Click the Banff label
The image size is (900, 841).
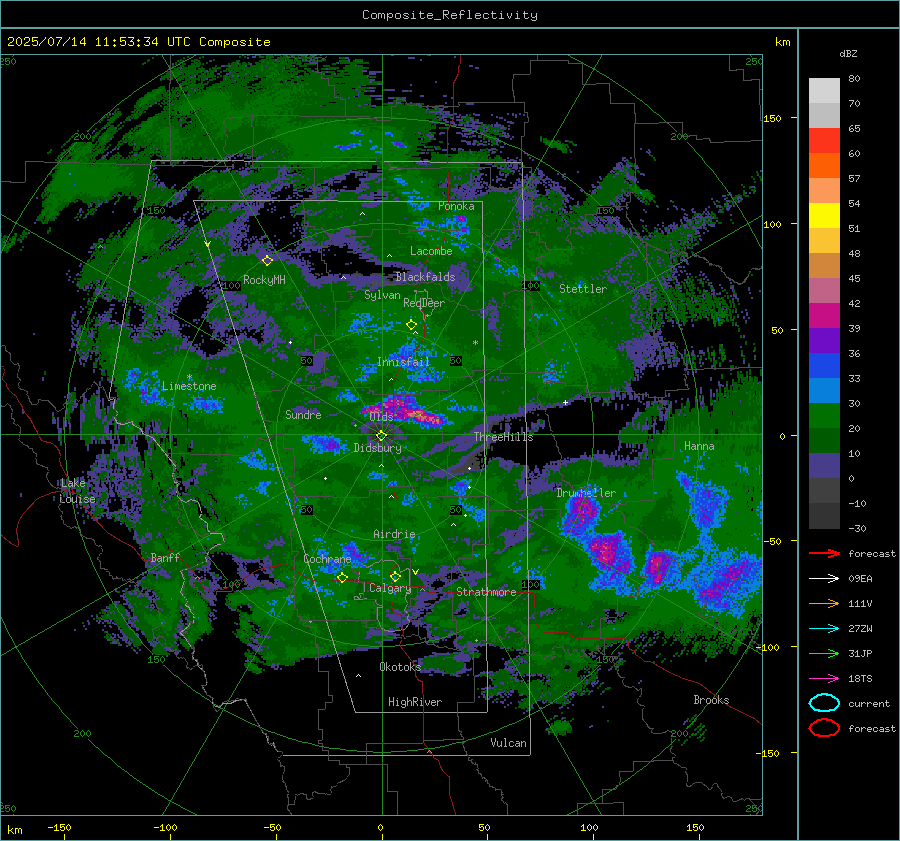pos(165,558)
